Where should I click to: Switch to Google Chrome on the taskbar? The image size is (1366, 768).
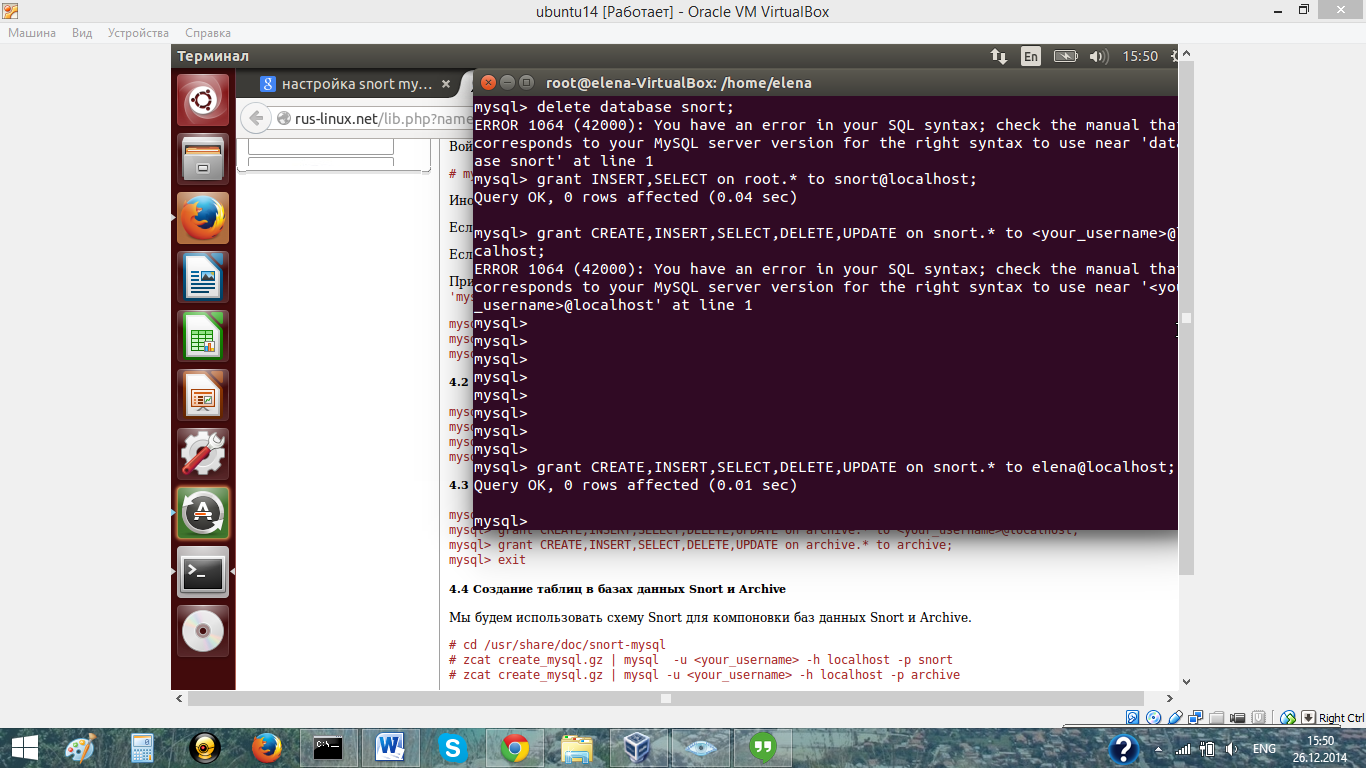(x=515, y=748)
